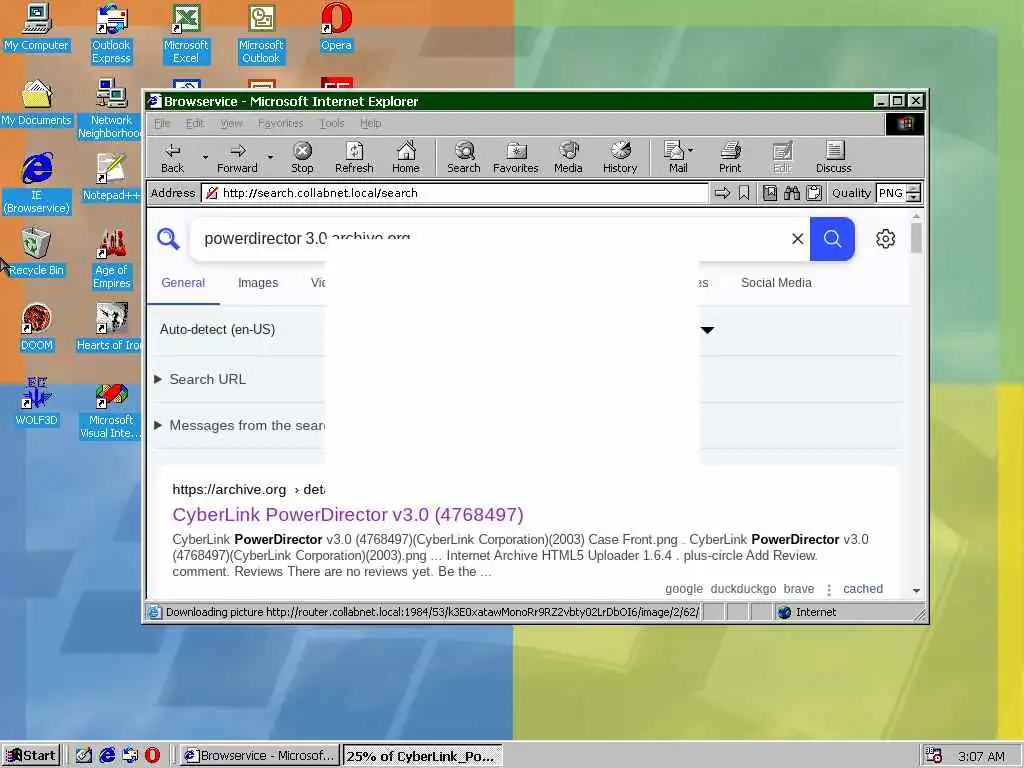Click the clipboard icon near Quality
1024x768 pixels.
[x=814, y=193]
